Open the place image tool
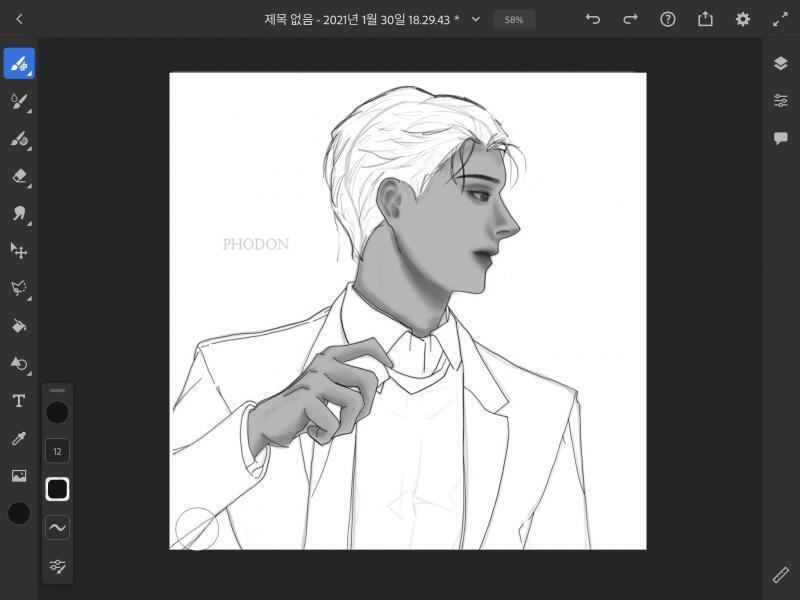 click(x=19, y=476)
